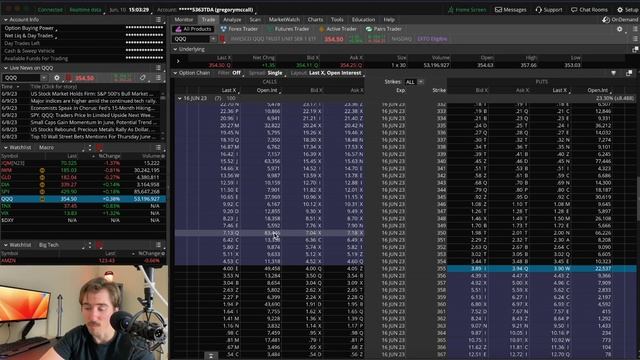Open Account Info gadget menu icon

click(x=158, y=20)
